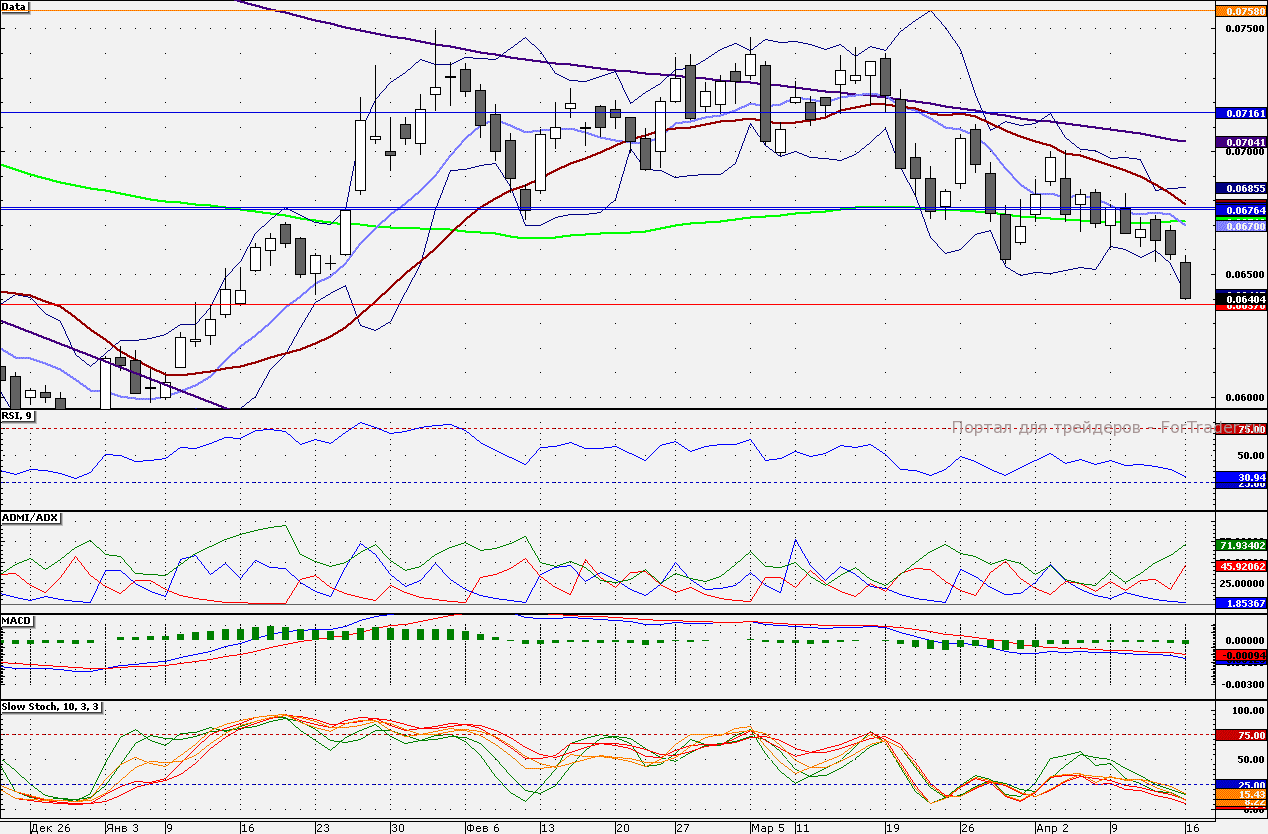
Task: Click the Дек 26 date label
Action: [x=50, y=828]
